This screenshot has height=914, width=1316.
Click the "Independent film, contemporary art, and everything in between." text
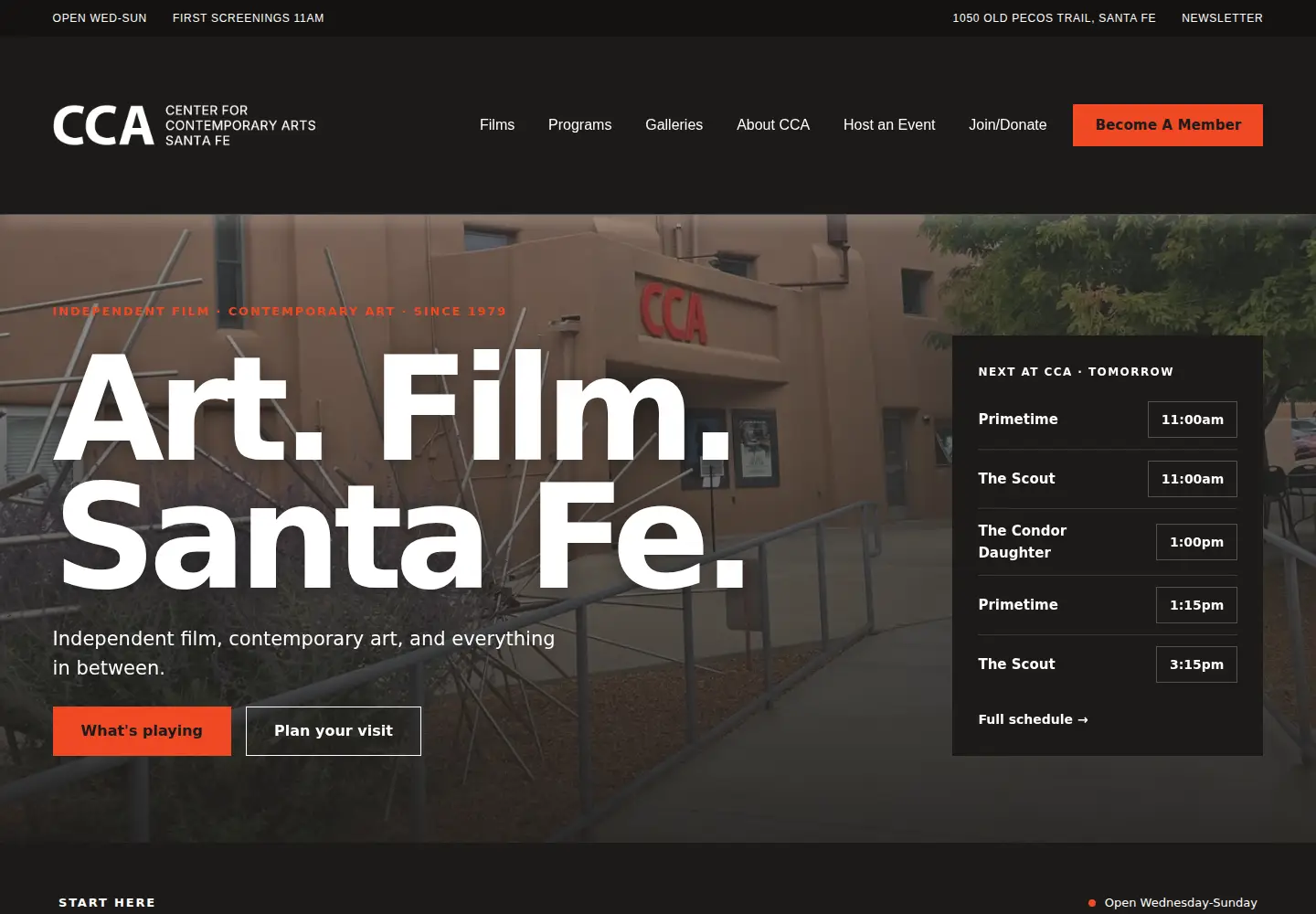tap(303, 654)
